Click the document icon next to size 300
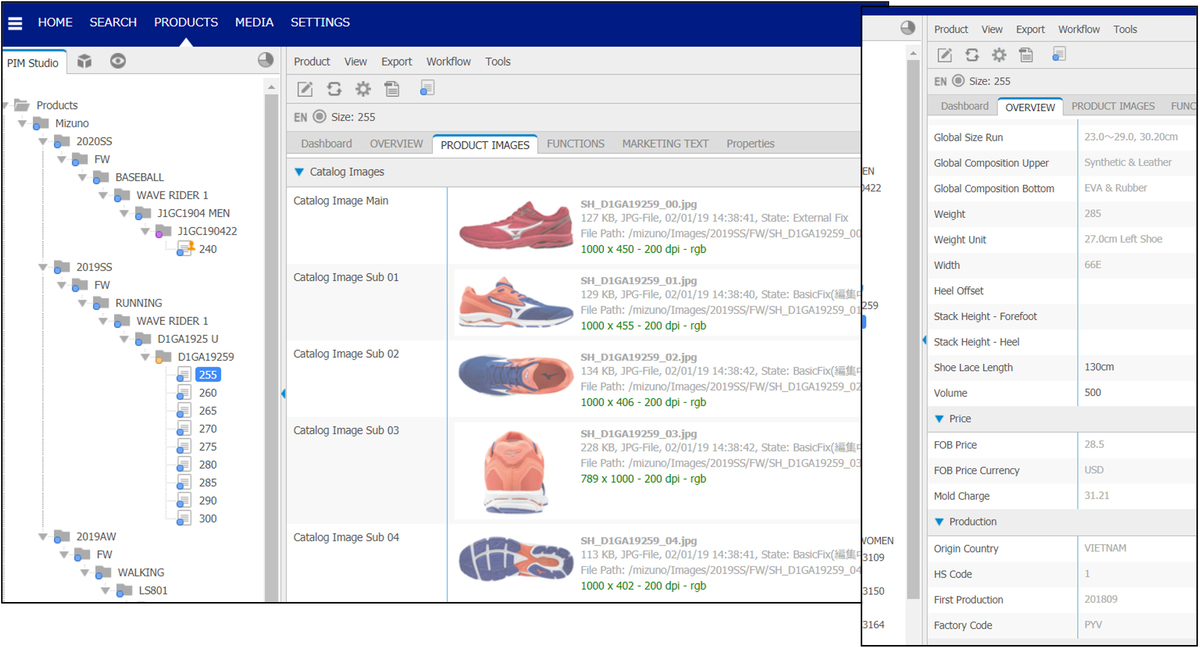Viewport: 1200px width, 647px height. coord(184,518)
